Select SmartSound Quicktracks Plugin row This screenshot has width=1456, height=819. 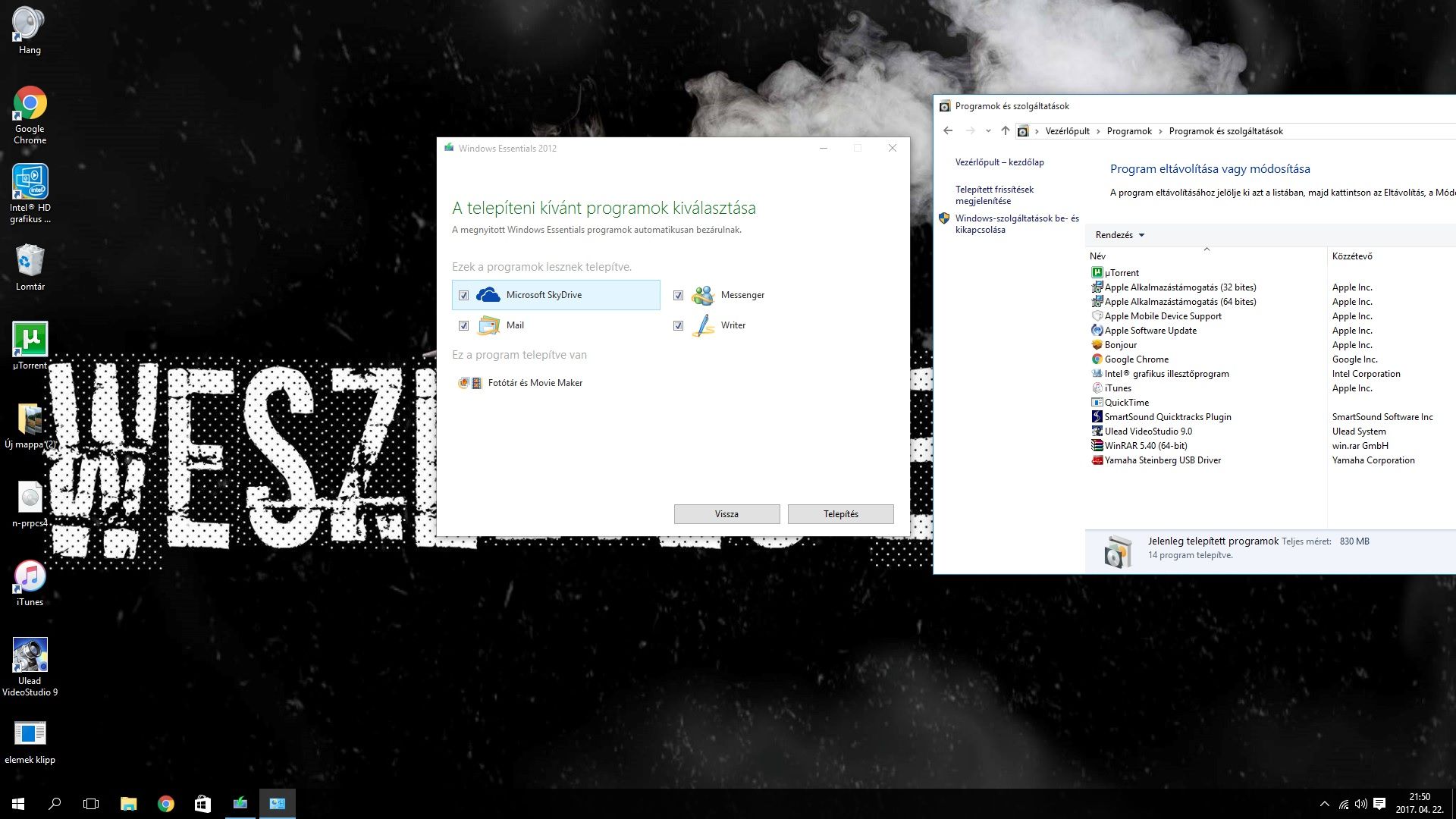click(1161, 417)
